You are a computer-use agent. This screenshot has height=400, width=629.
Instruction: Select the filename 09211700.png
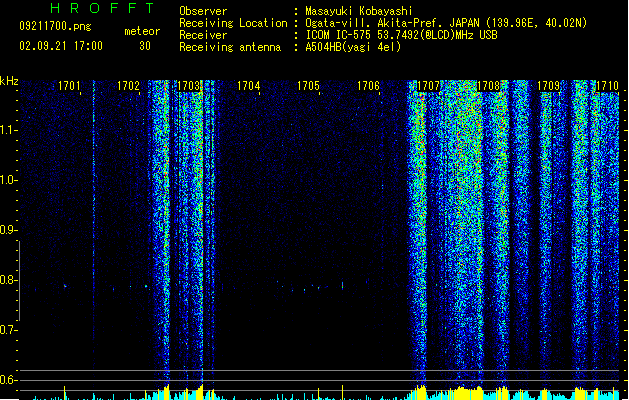pos(55,26)
